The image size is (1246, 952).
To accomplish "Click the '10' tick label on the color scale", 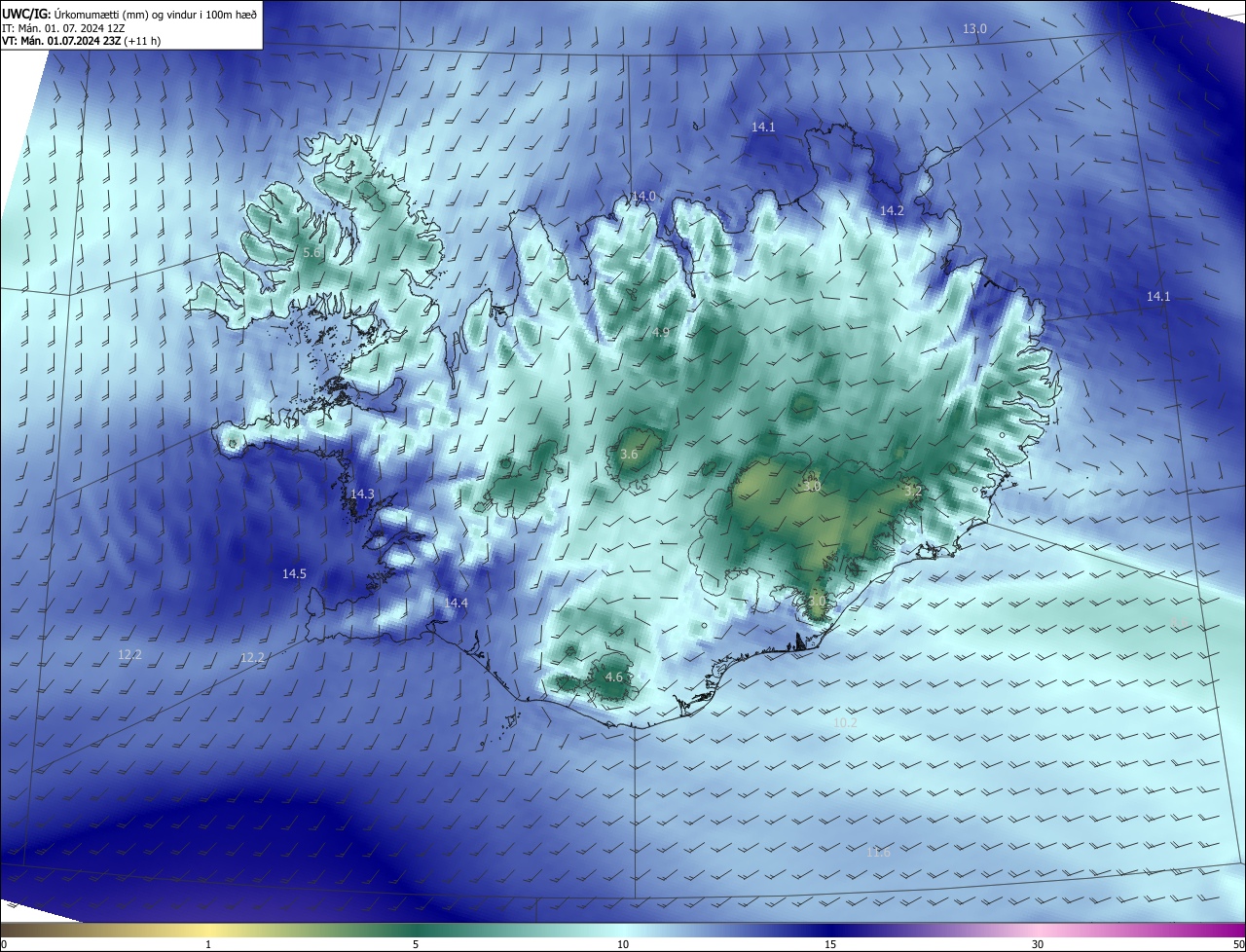I will point(623,945).
